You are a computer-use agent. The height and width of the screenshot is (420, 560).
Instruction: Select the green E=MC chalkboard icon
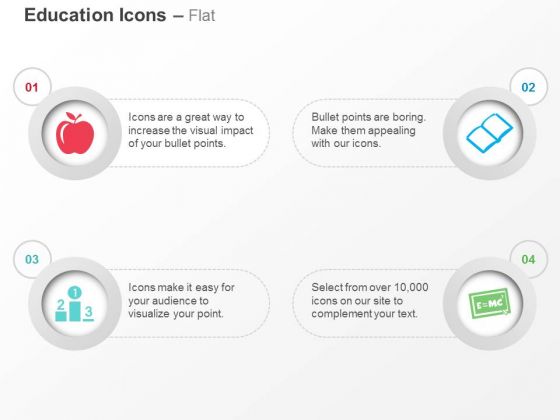[x=490, y=303]
